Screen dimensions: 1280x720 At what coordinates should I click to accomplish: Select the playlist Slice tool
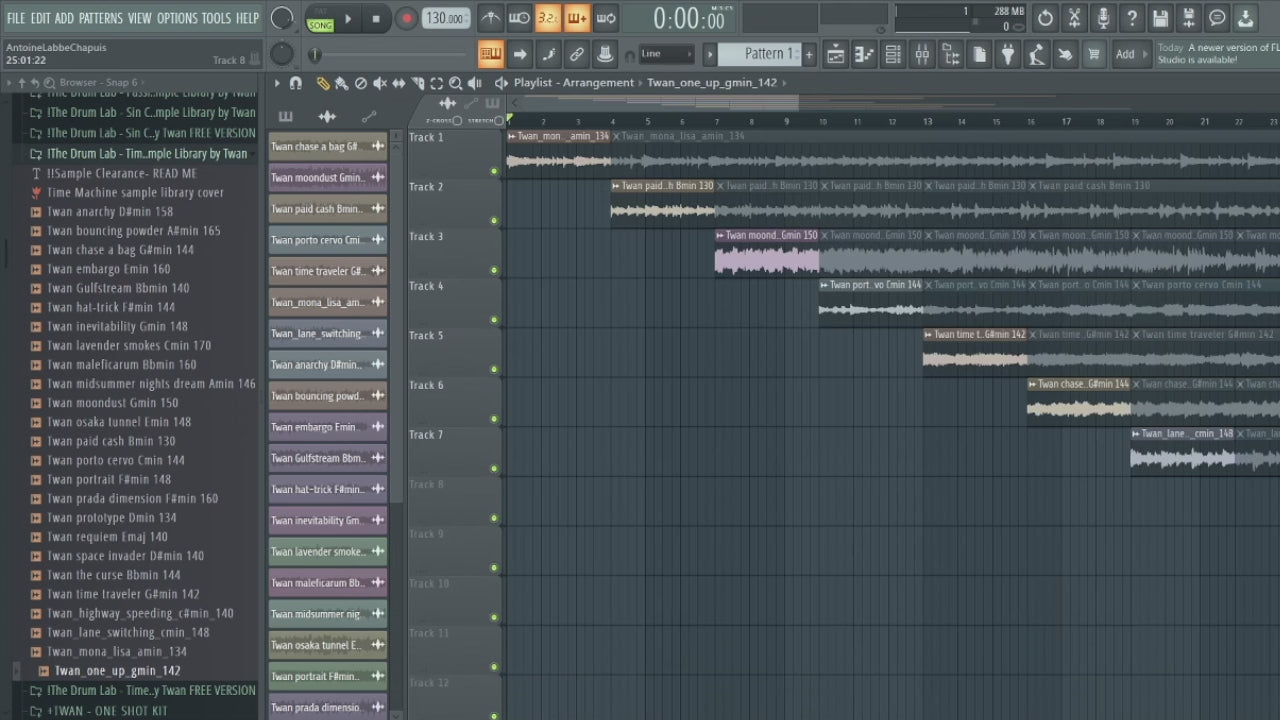[417, 83]
